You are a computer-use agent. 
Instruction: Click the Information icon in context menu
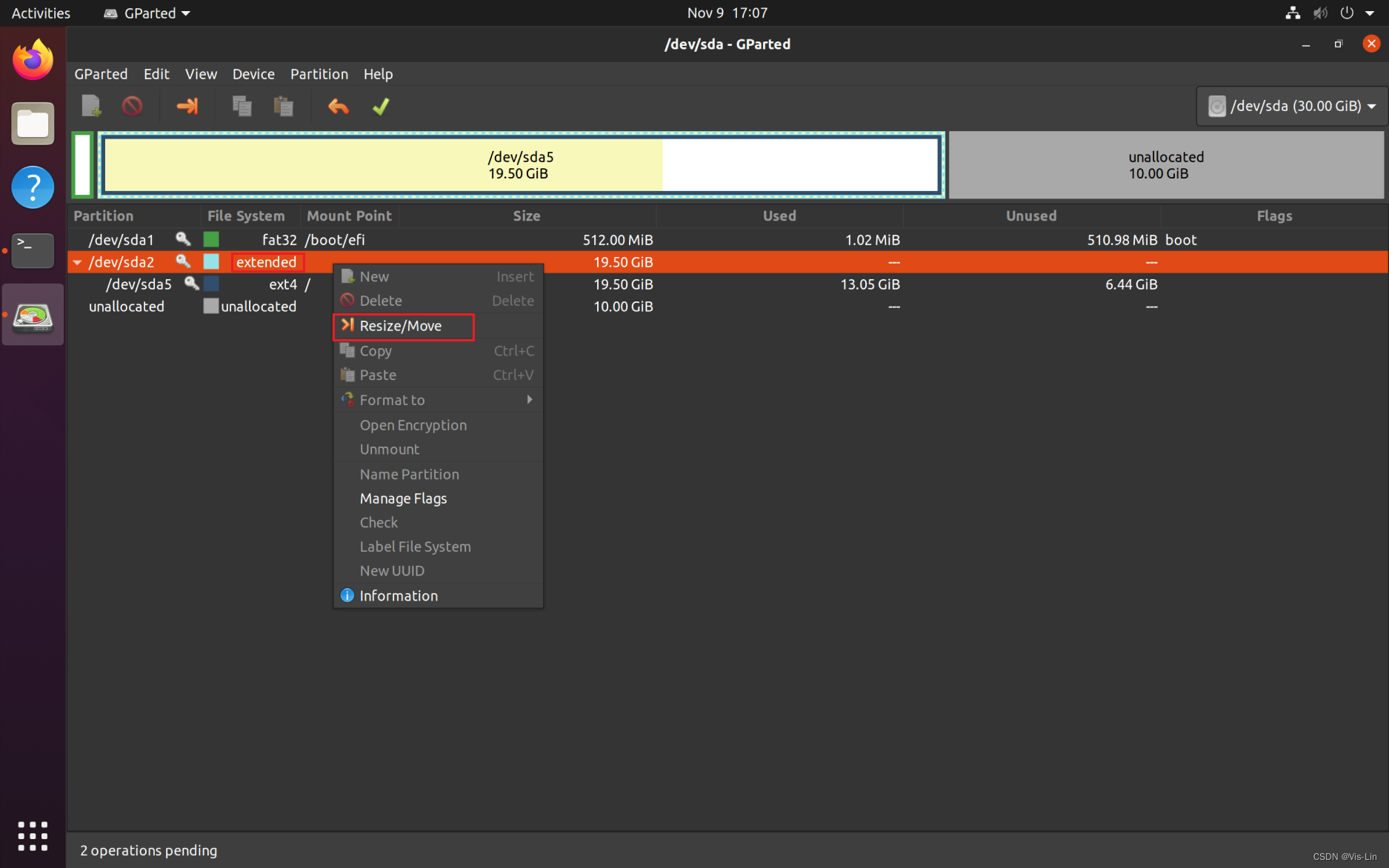347,595
